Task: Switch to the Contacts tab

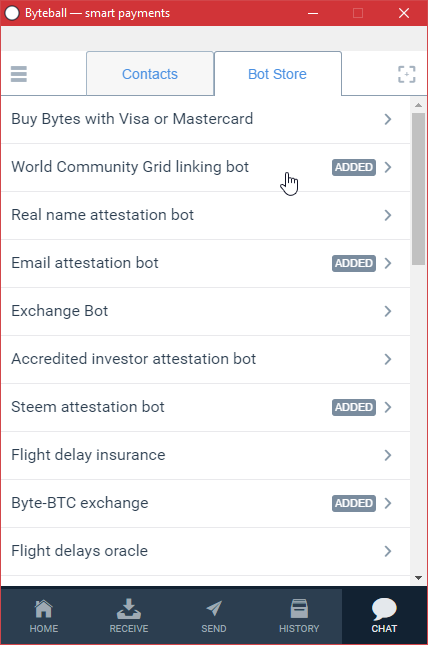Action: (150, 74)
